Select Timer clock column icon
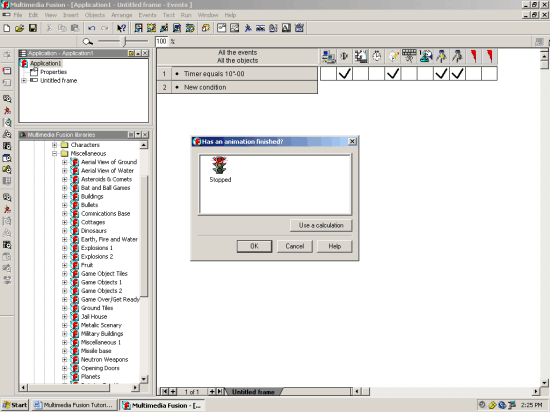Image resolution: width=551 pixels, height=413 pixels. point(377,56)
